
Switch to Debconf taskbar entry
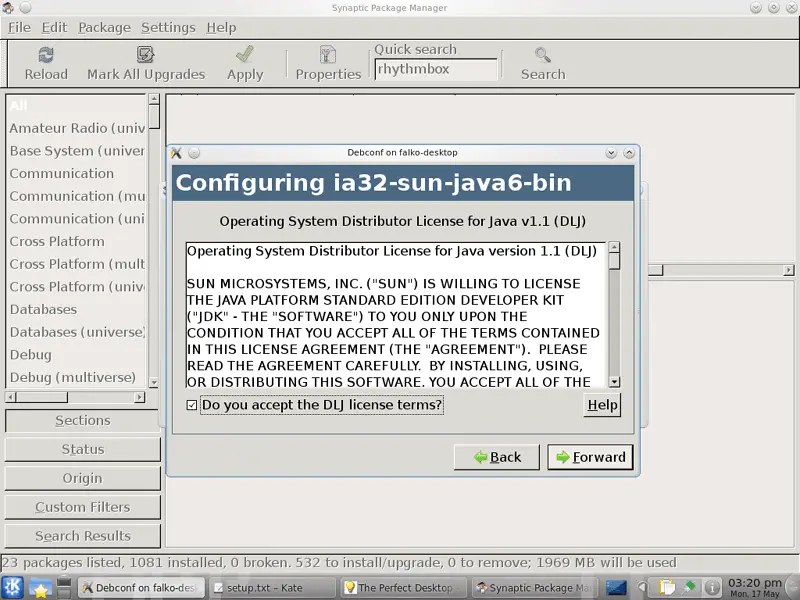coord(141,588)
